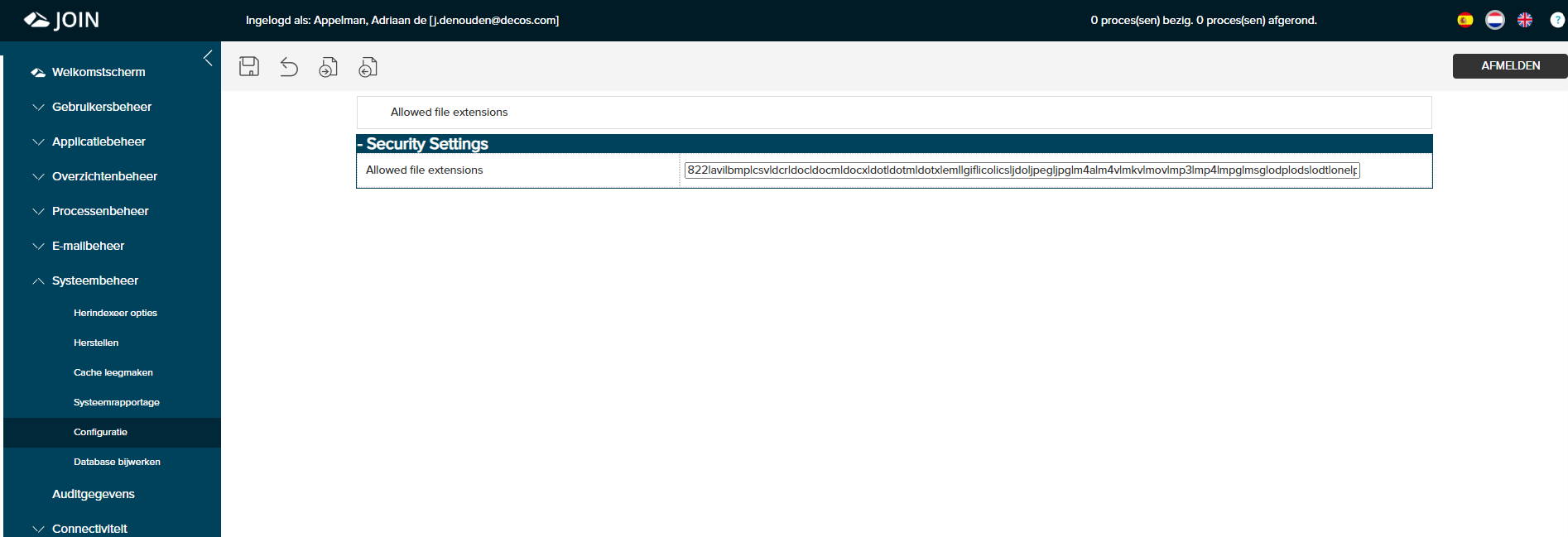
Task: Click the Save floppy disk icon
Action: [x=249, y=67]
